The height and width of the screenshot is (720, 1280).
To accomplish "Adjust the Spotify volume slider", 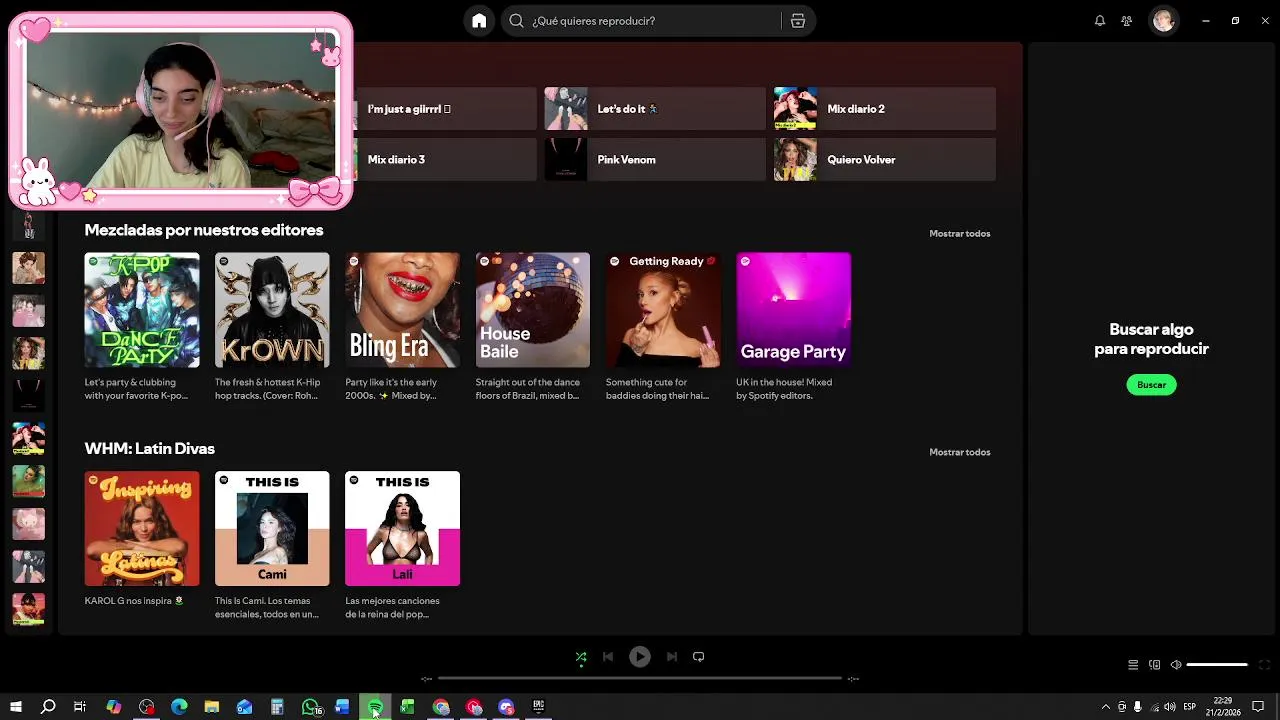I will [1217, 665].
